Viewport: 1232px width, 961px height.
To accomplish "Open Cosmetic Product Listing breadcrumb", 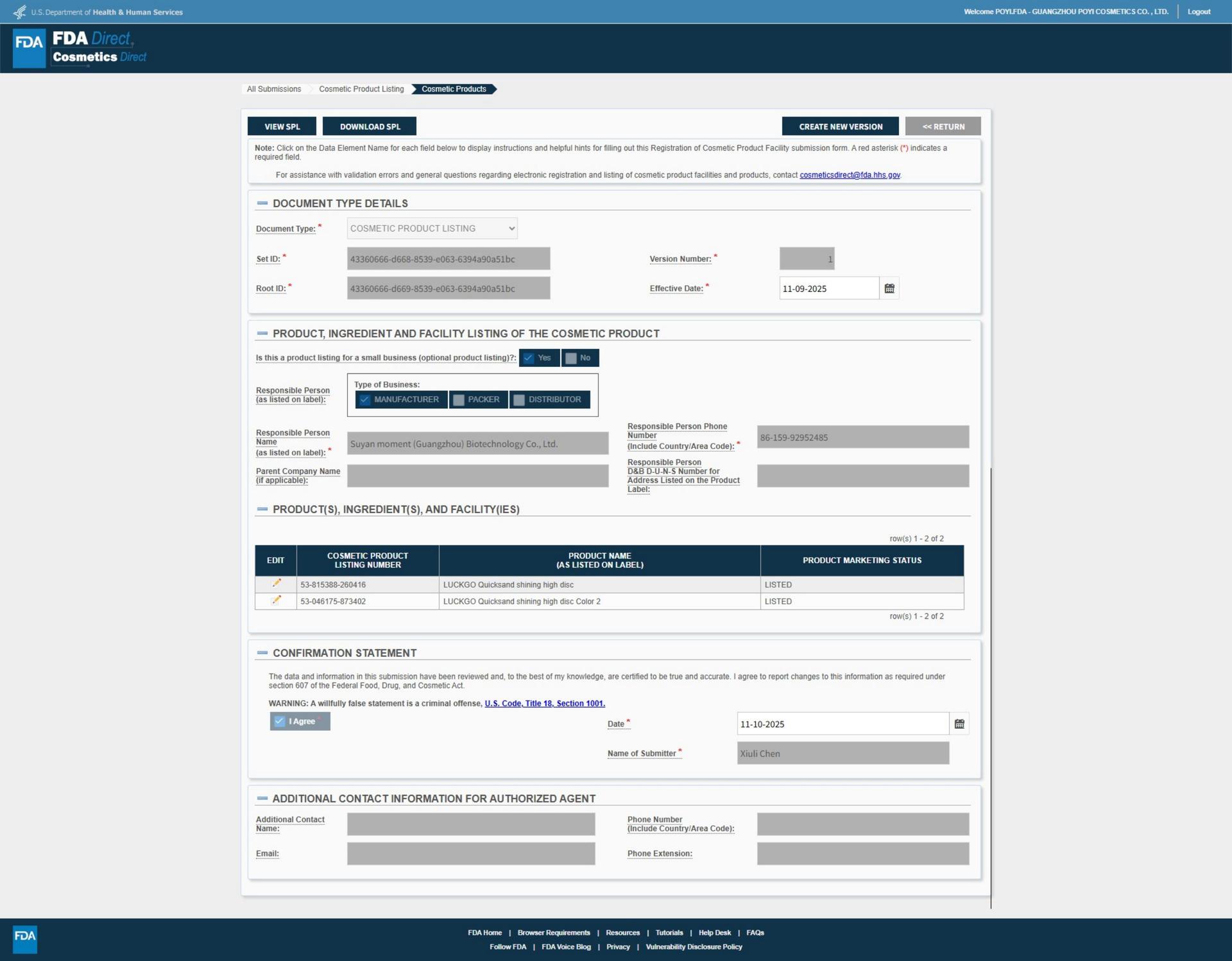I will pos(361,89).
